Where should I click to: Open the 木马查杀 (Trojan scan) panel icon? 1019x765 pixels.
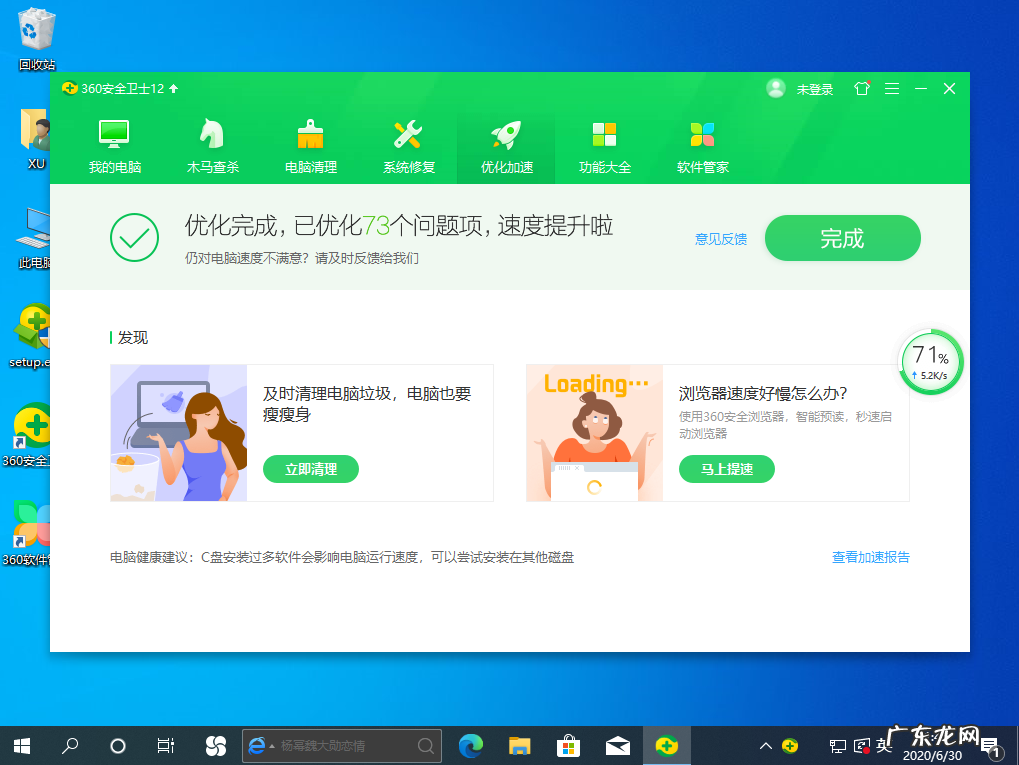[209, 141]
